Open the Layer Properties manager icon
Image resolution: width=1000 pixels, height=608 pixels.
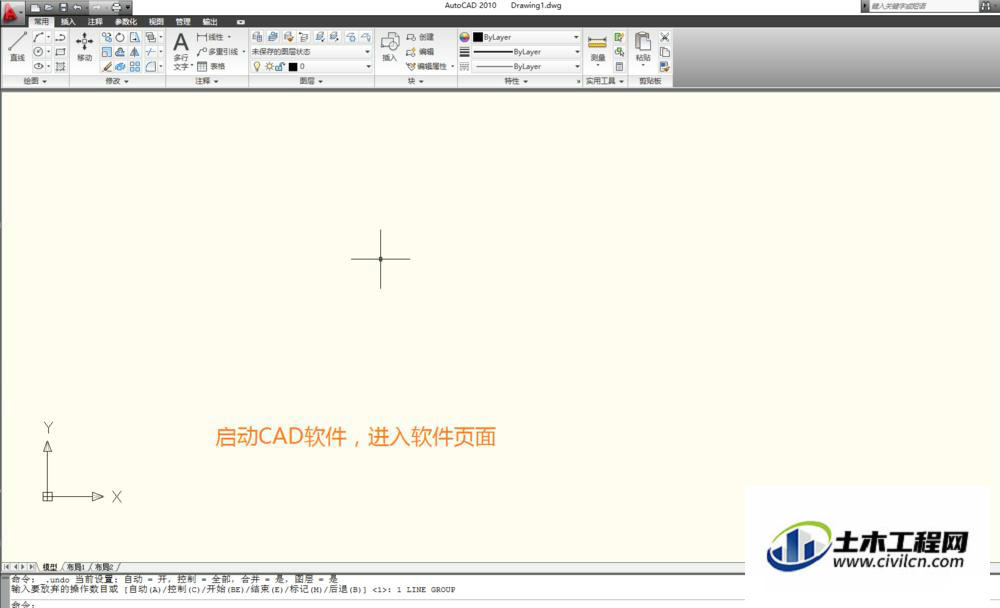point(257,37)
